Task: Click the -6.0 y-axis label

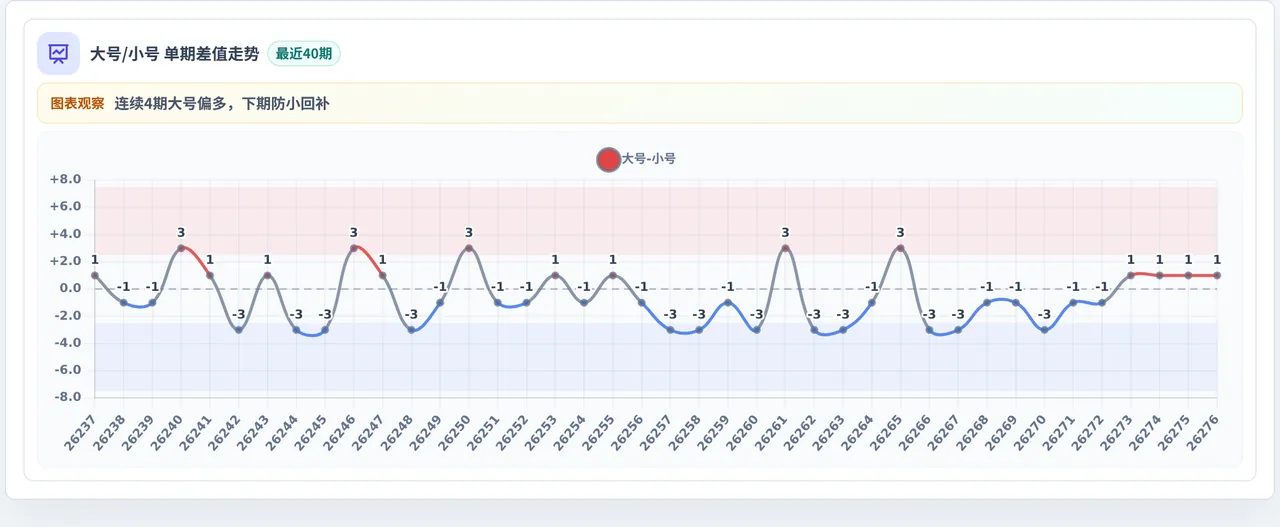Action: click(66, 370)
